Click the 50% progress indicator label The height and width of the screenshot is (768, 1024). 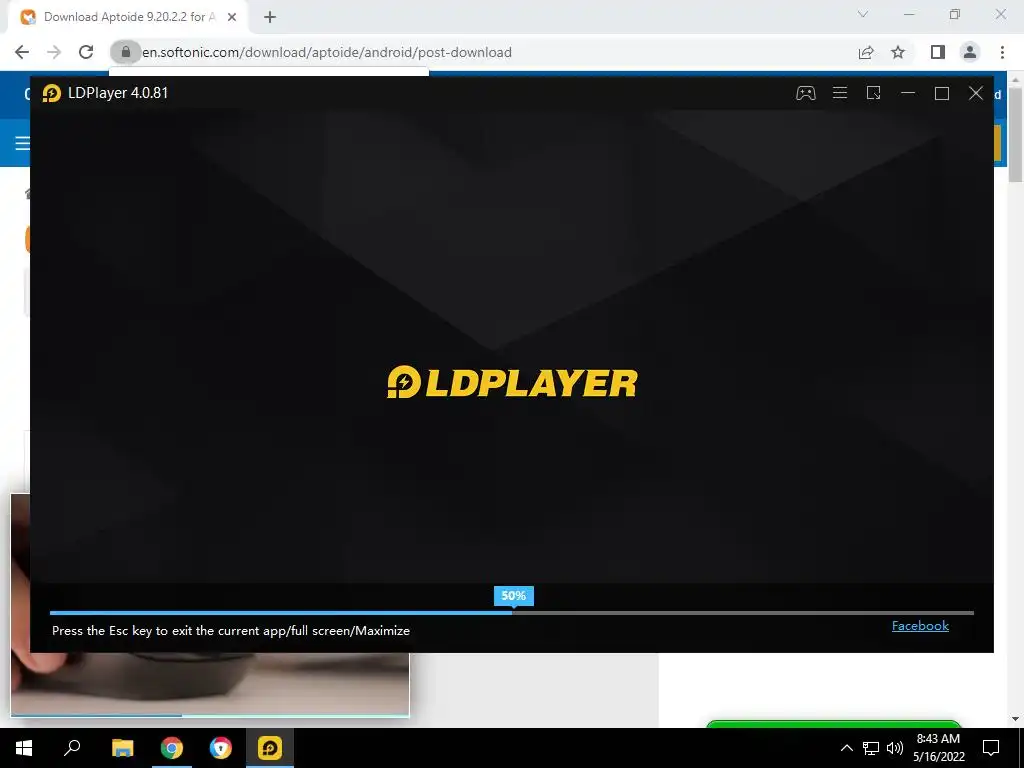coord(513,596)
